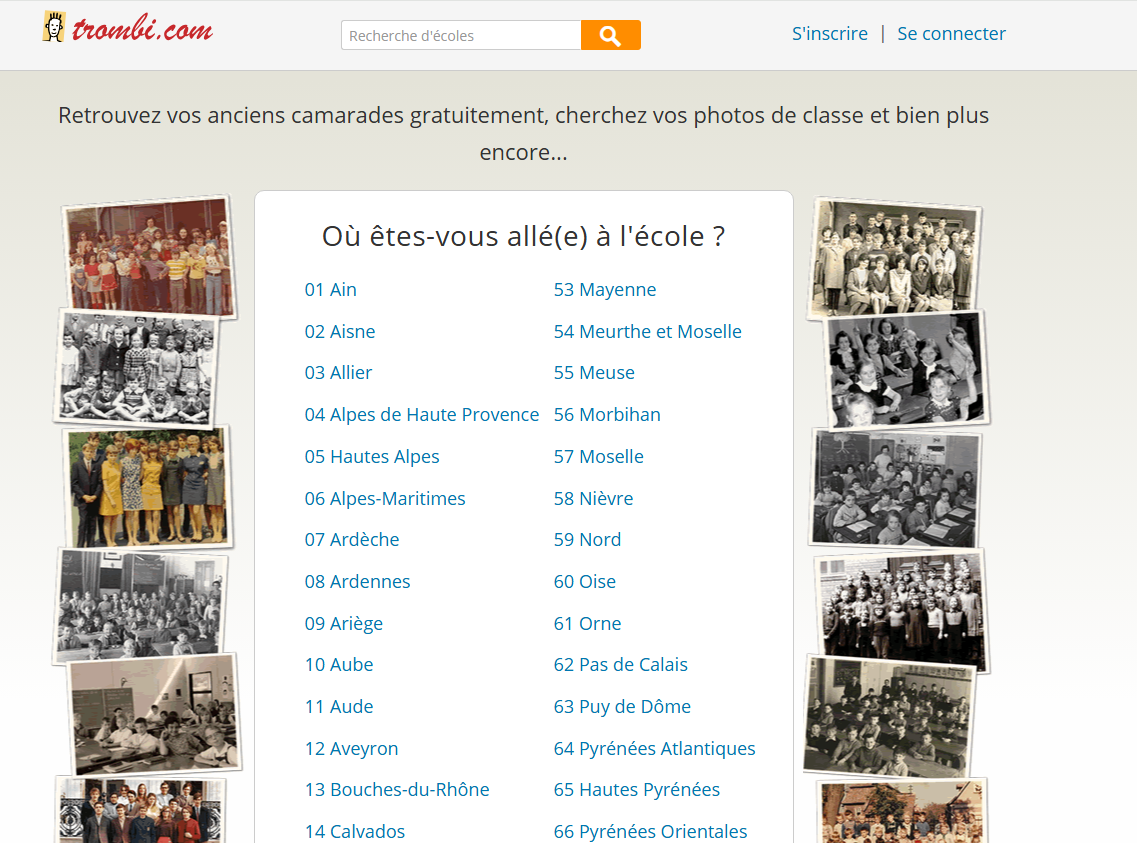1137x843 pixels.
Task: Open 63 Puy de Dôme
Action: tap(622, 707)
